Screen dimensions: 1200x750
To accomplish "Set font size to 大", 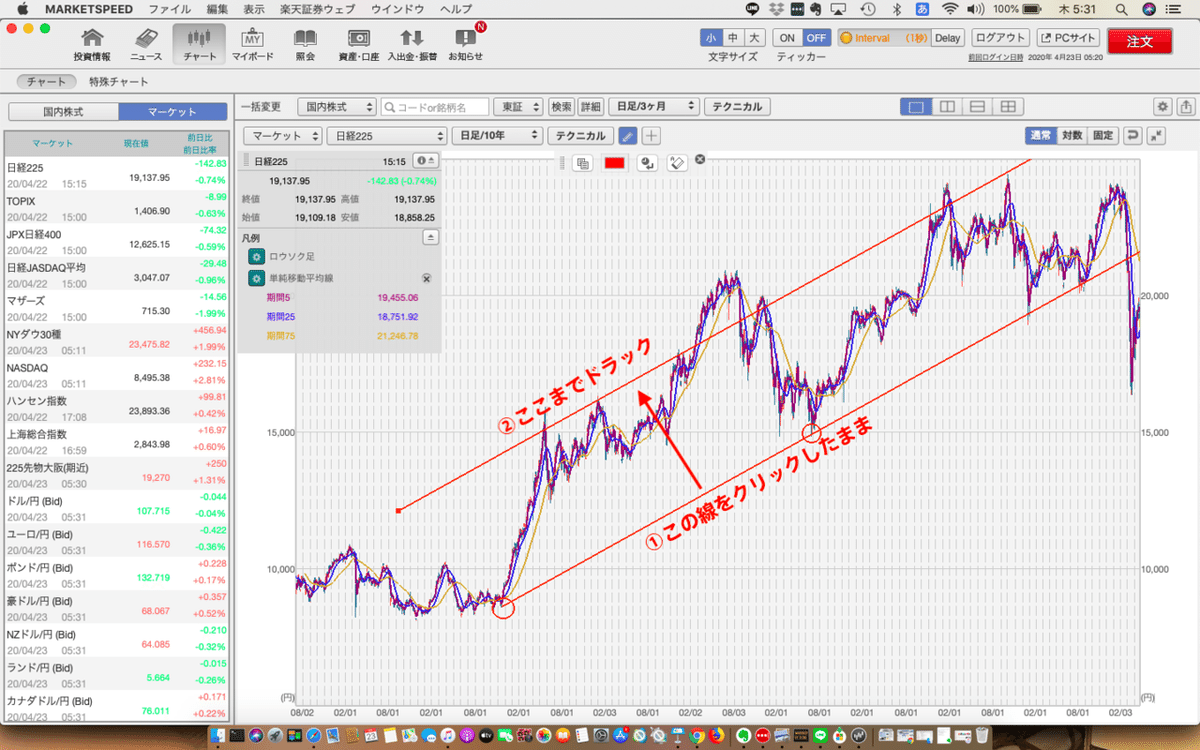I will (755, 38).
